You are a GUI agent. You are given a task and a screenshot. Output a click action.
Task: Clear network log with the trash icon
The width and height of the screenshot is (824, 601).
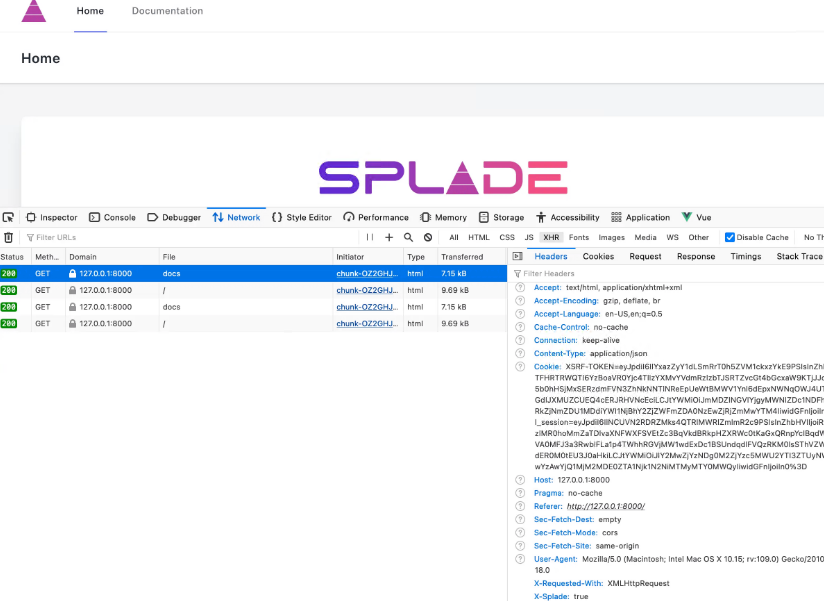(x=8, y=237)
